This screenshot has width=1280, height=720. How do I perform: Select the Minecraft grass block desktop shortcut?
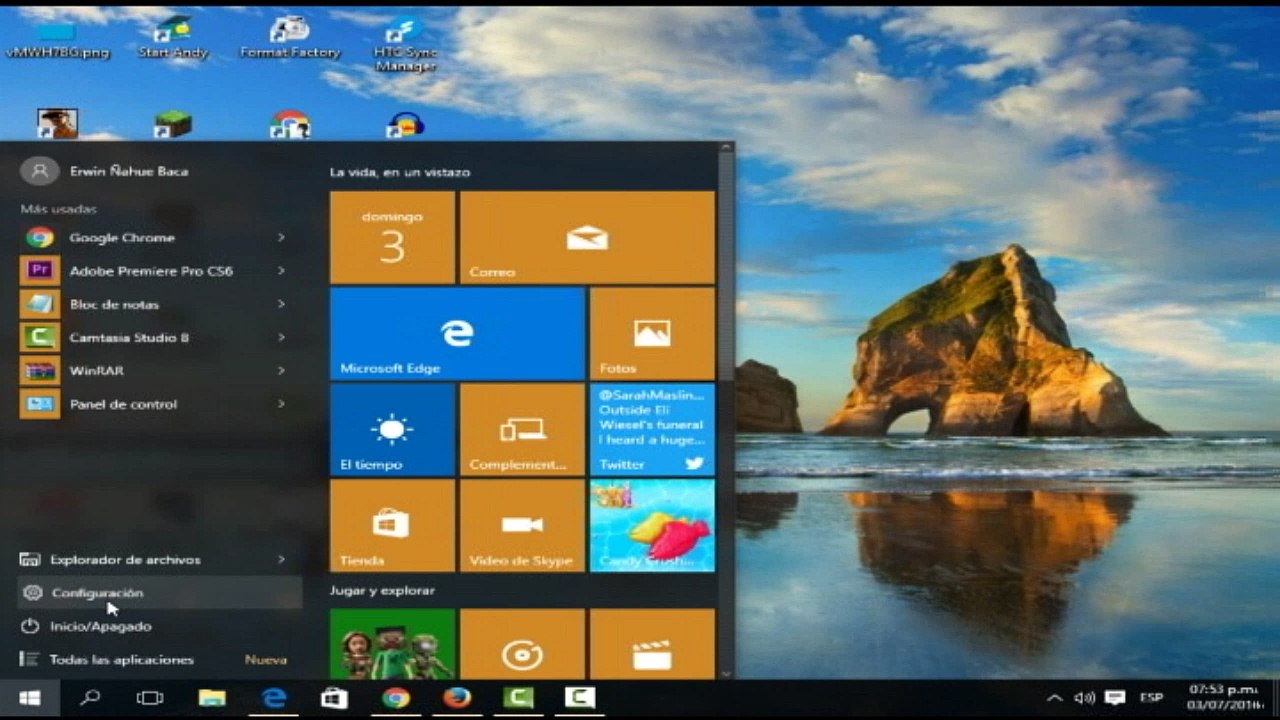[x=173, y=124]
